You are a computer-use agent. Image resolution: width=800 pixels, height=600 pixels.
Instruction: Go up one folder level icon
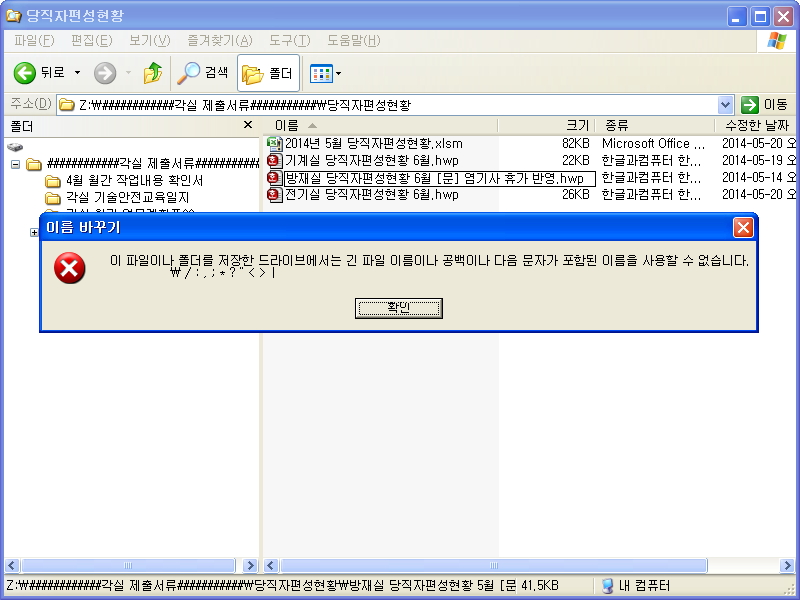point(153,73)
